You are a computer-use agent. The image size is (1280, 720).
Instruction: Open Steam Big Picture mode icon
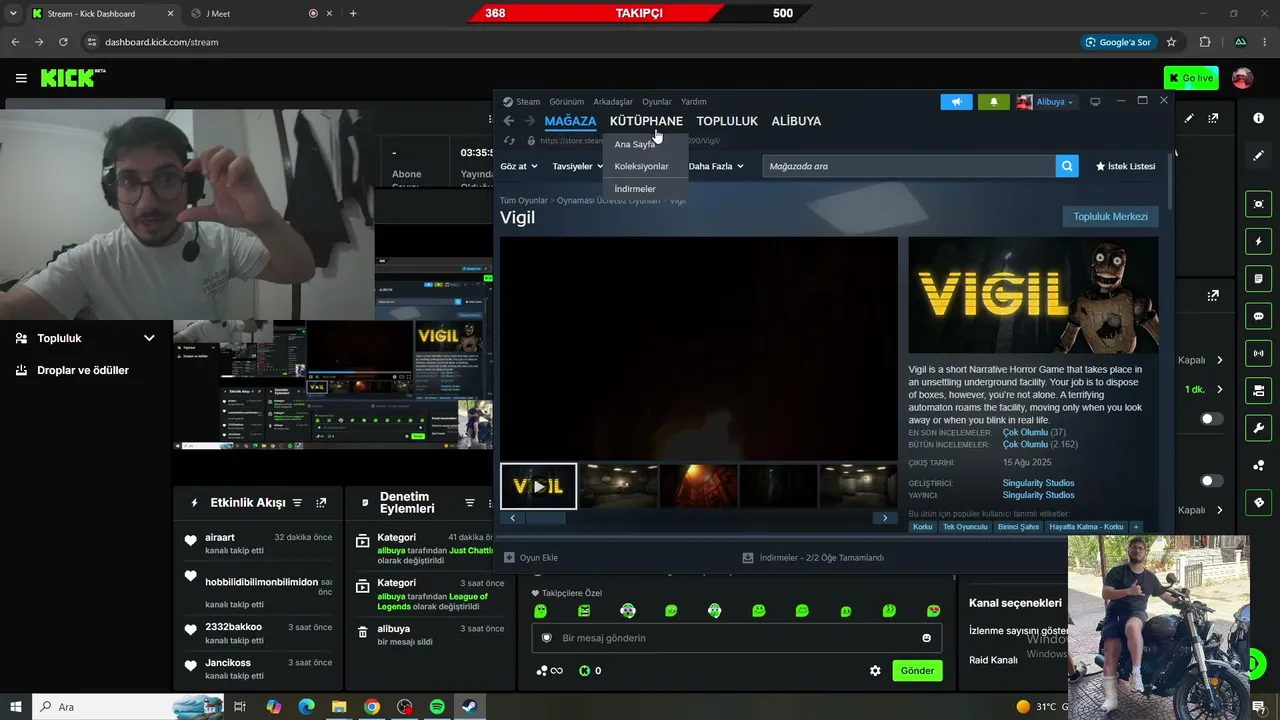pos(1095,102)
